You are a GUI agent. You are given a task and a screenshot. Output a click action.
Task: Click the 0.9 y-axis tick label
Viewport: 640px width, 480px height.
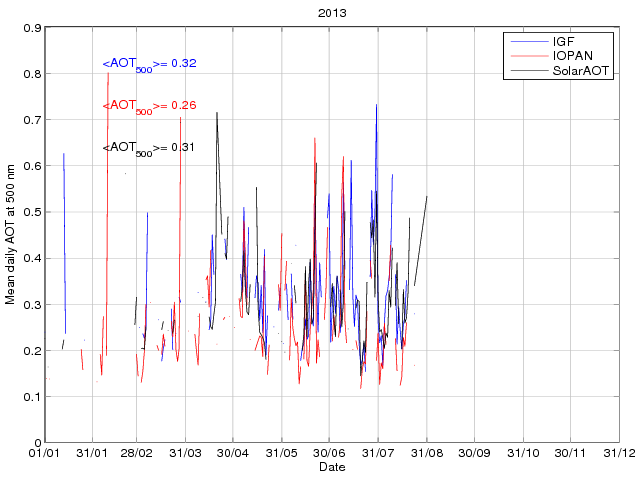32,28
